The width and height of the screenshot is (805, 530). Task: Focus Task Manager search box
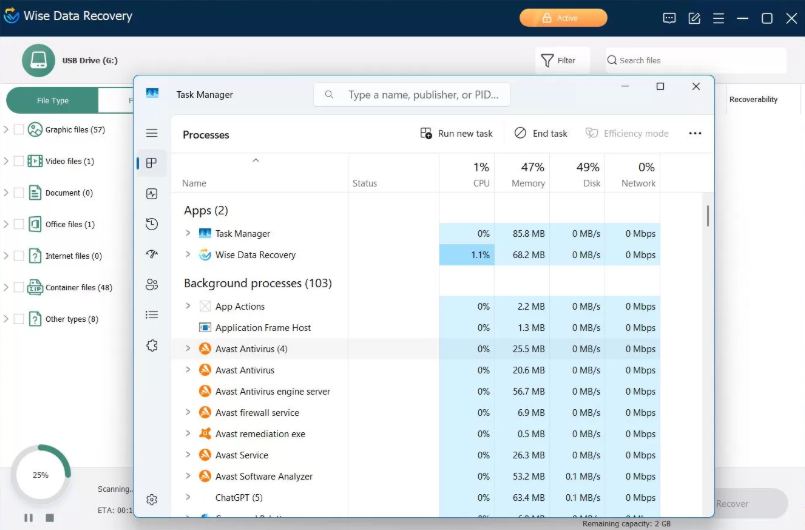[x=412, y=95]
